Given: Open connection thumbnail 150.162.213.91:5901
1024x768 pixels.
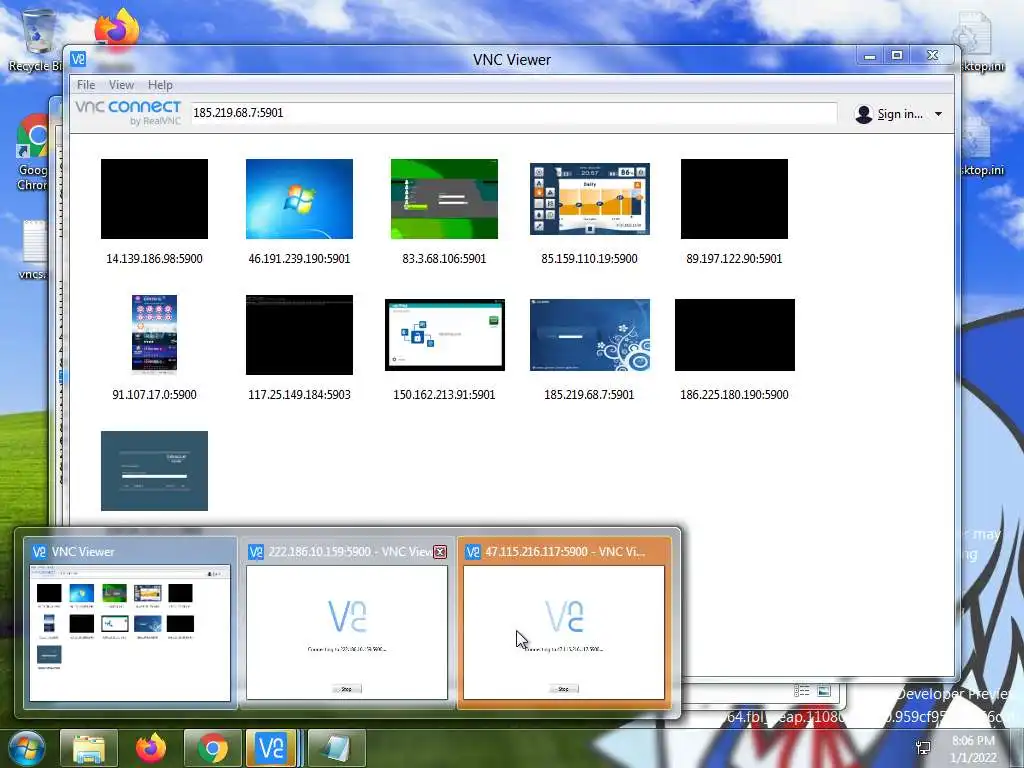Looking at the screenshot, I should (445, 335).
